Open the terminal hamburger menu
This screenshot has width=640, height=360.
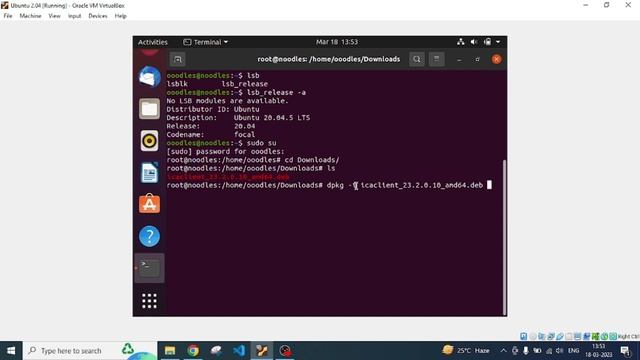[436, 59]
